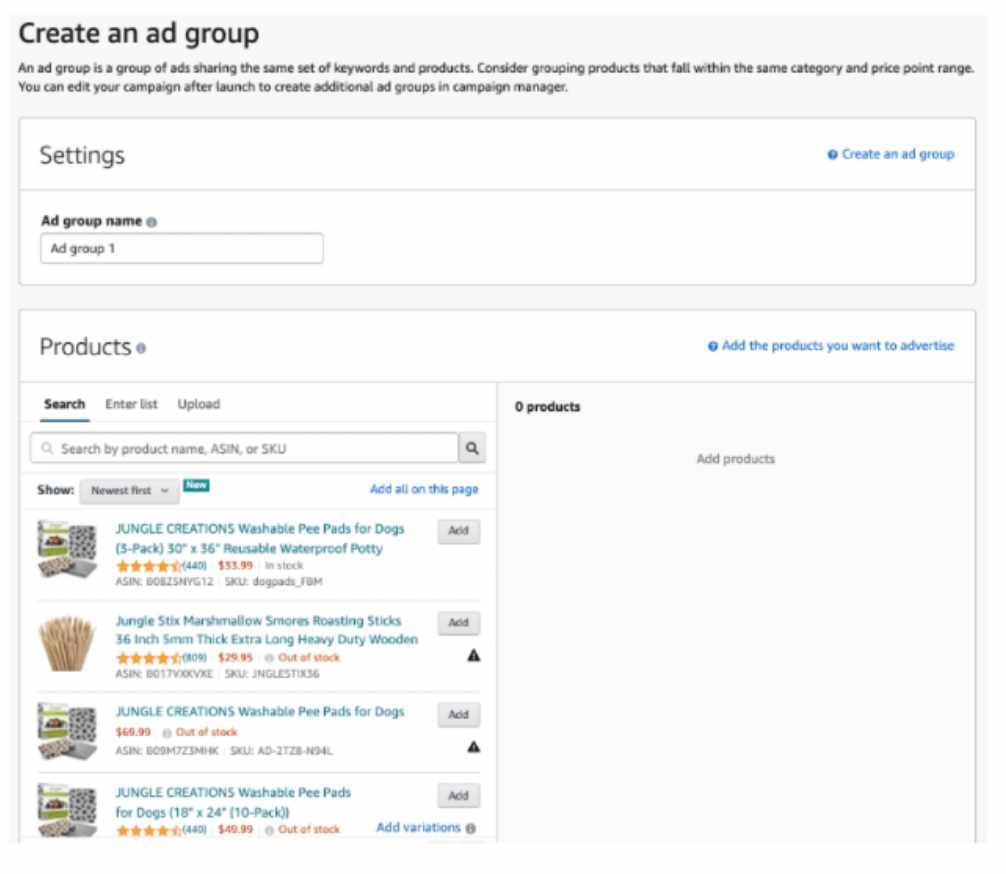Click the "SKU: dogpads_FBM" text

[273, 582]
